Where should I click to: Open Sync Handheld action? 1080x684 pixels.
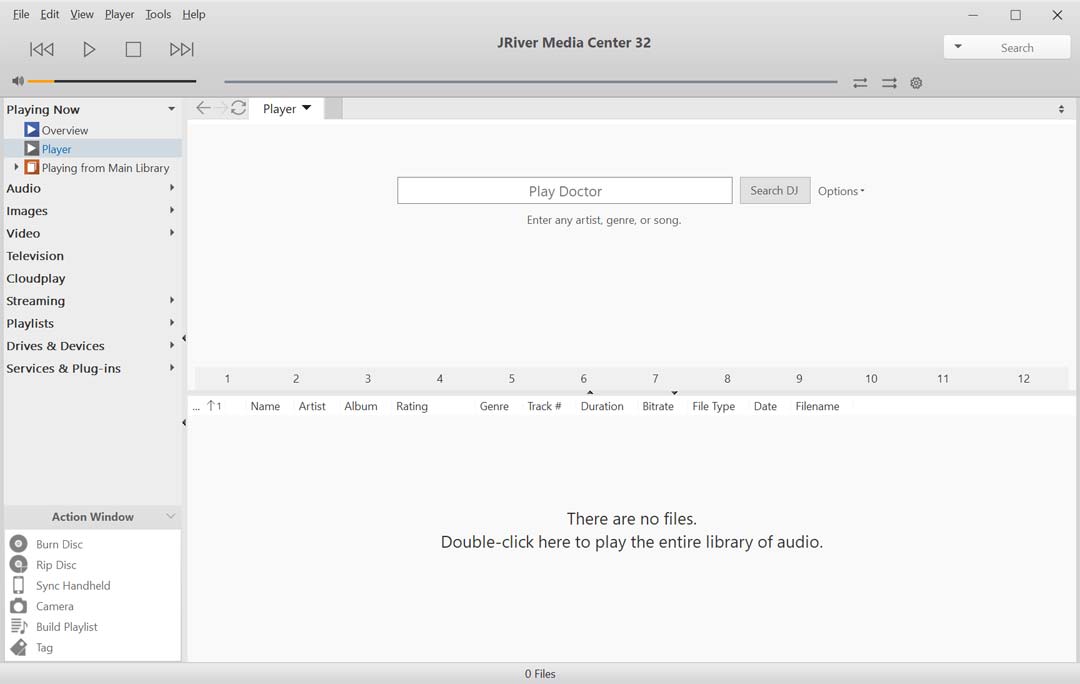tap(73, 585)
